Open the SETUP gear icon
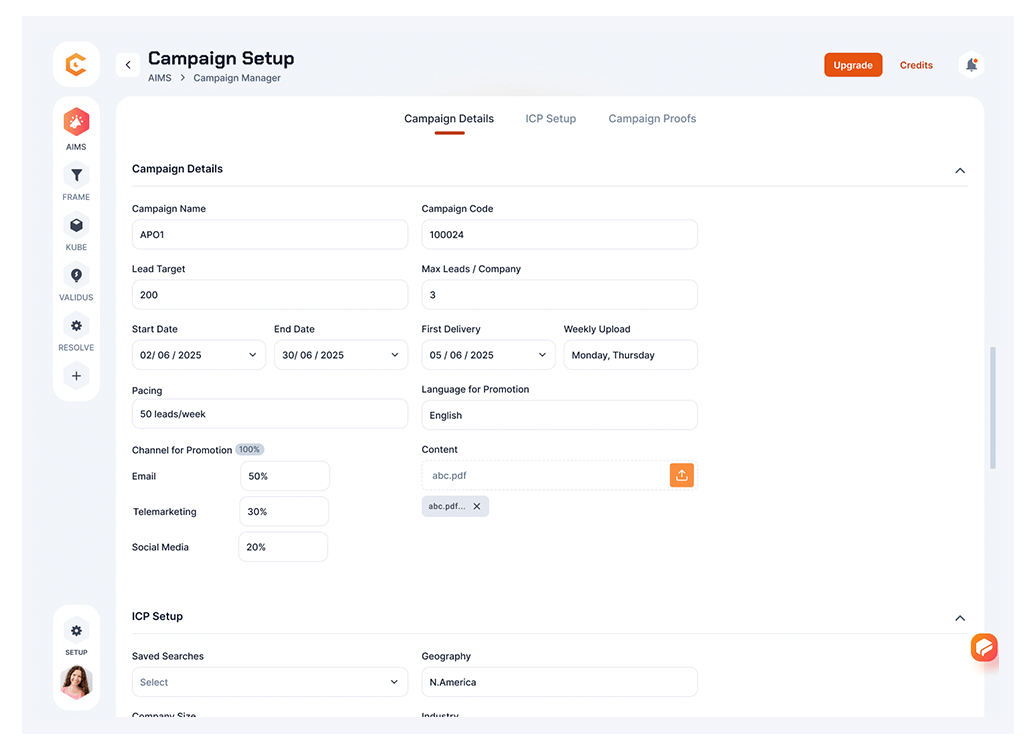The image size is (1034, 750). [76, 631]
